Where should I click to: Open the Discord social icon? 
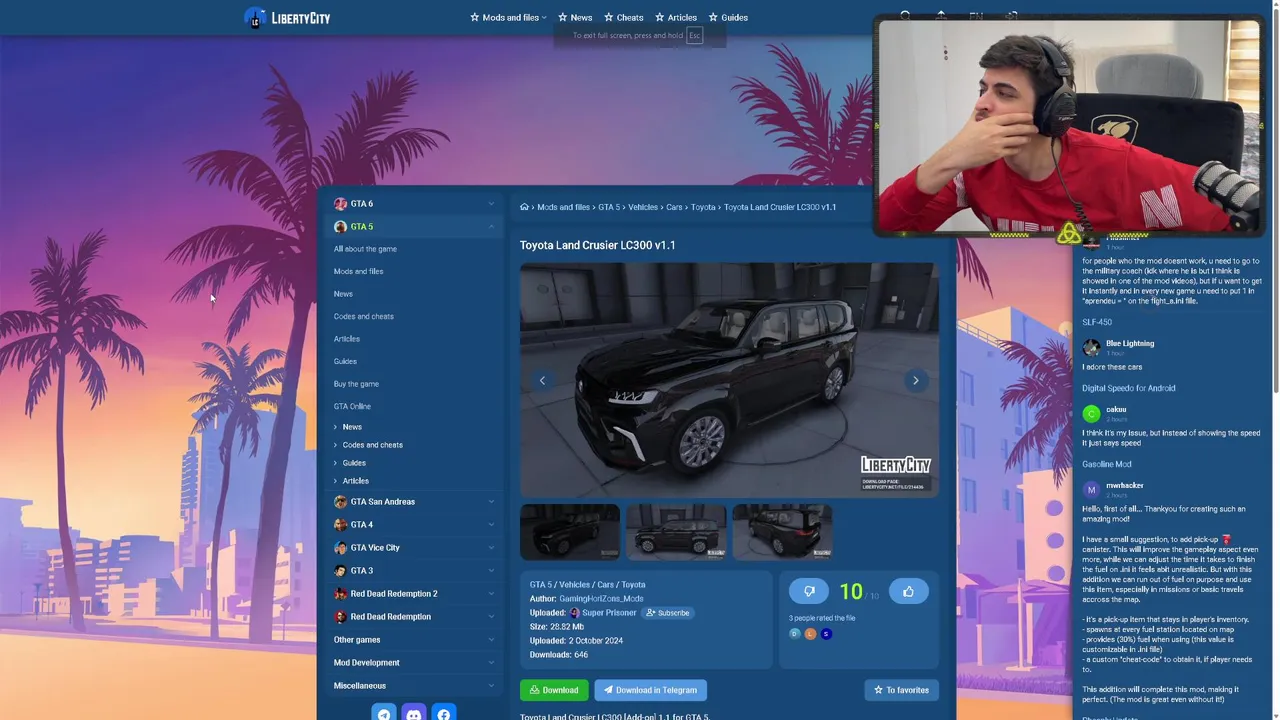point(414,713)
